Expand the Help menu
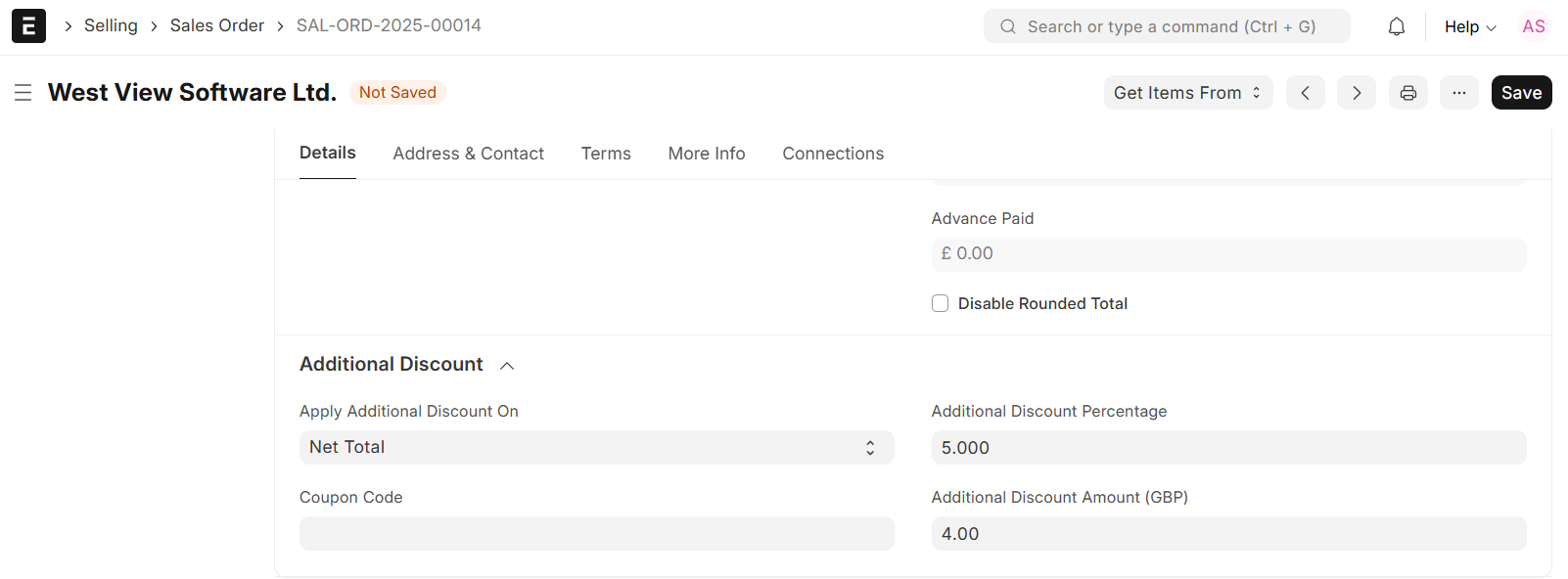Screen dimensions: 1568x579 click(1469, 26)
